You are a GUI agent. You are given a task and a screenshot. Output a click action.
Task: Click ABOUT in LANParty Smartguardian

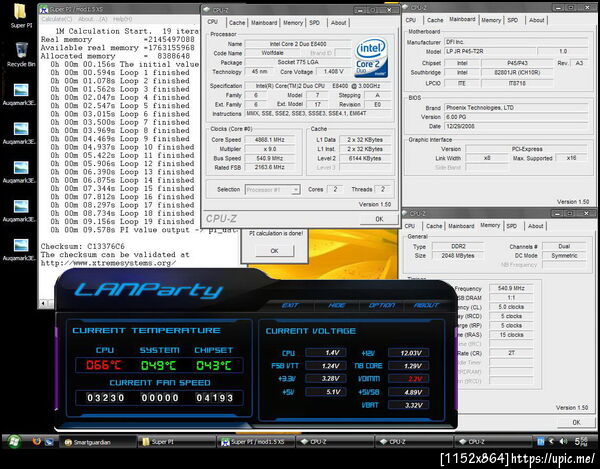point(426,305)
